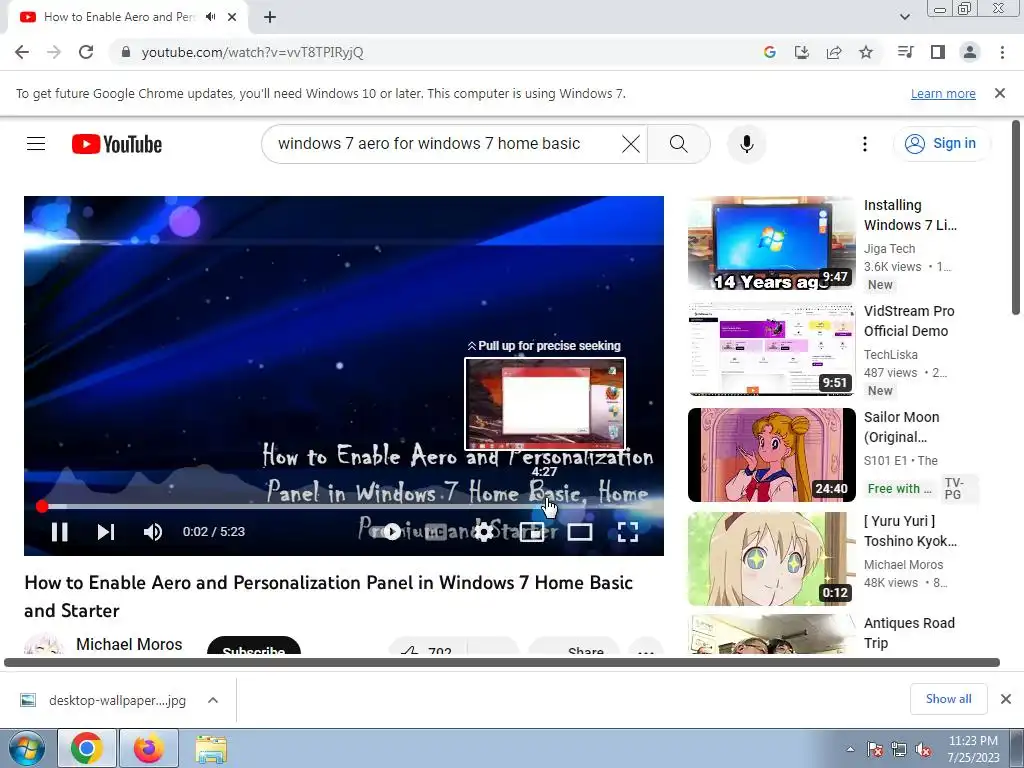
Task: Skip to next video
Action: [x=106, y=532]
